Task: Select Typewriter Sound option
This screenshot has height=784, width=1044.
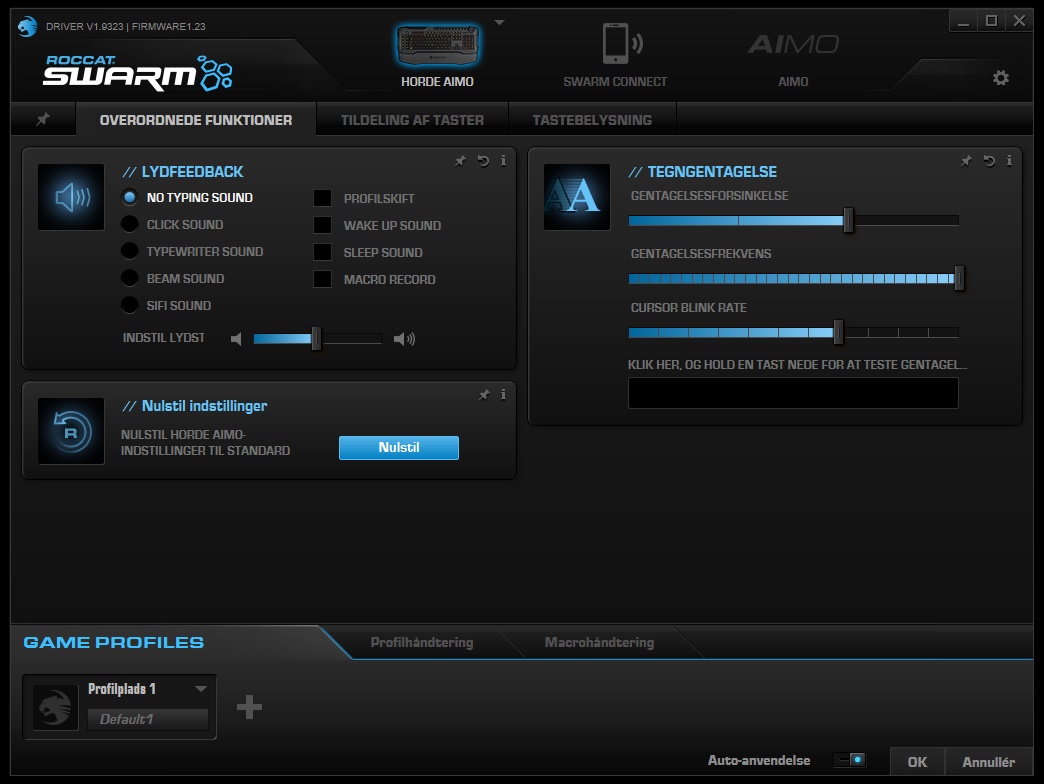Action: coord(130,251)
